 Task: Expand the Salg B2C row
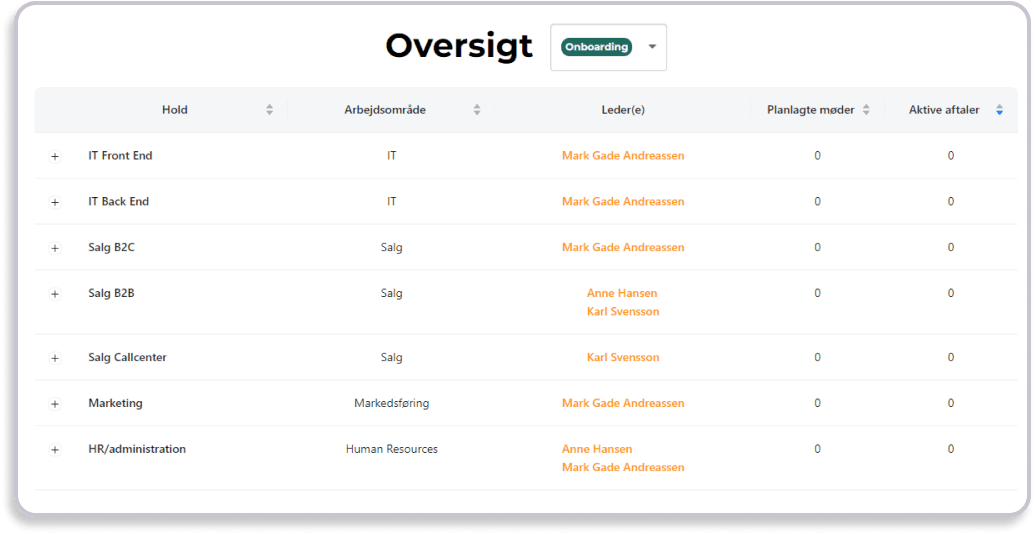click(x=55, y=248)
